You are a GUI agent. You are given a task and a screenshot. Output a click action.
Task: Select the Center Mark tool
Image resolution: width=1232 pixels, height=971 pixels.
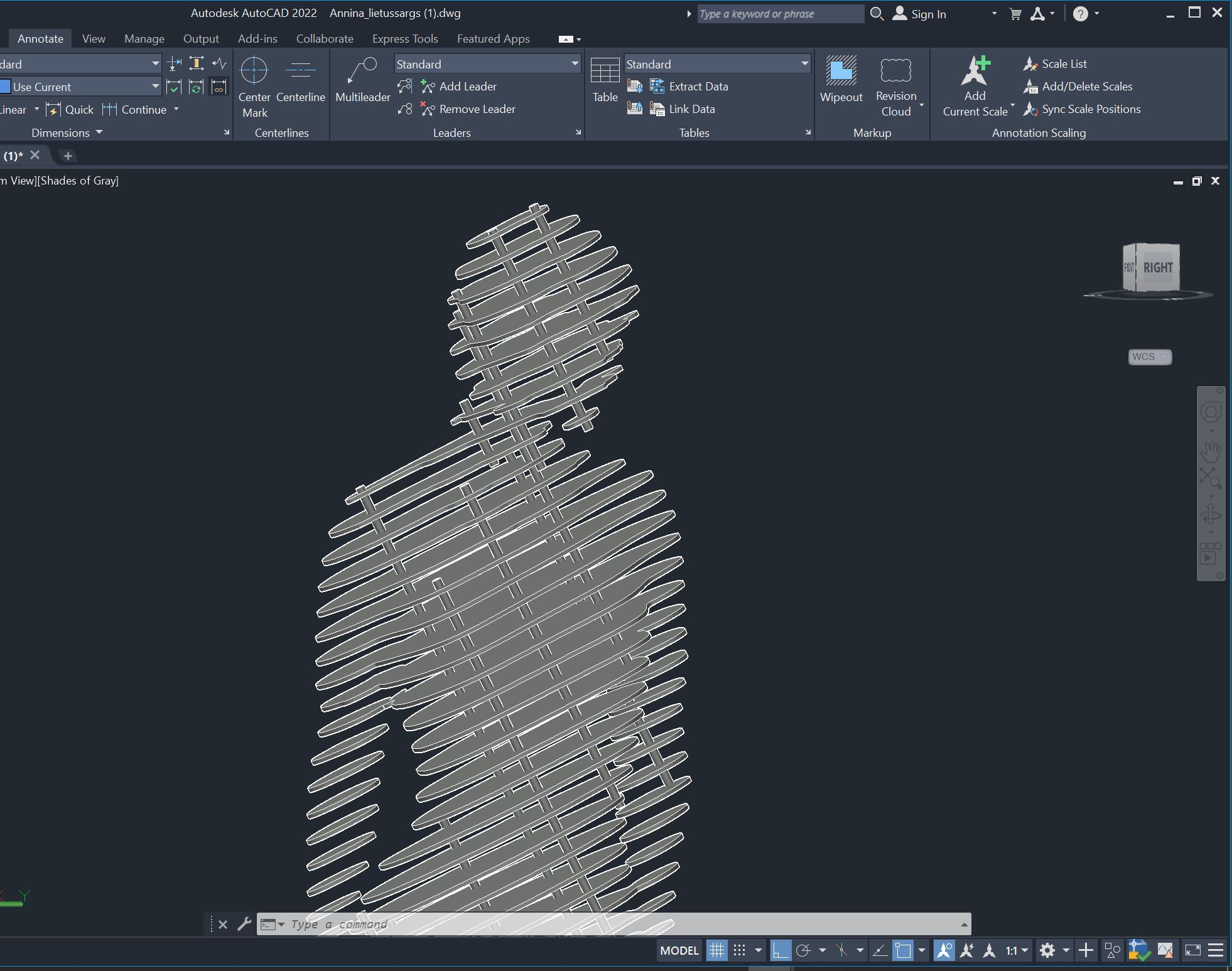tap(254, 86)
